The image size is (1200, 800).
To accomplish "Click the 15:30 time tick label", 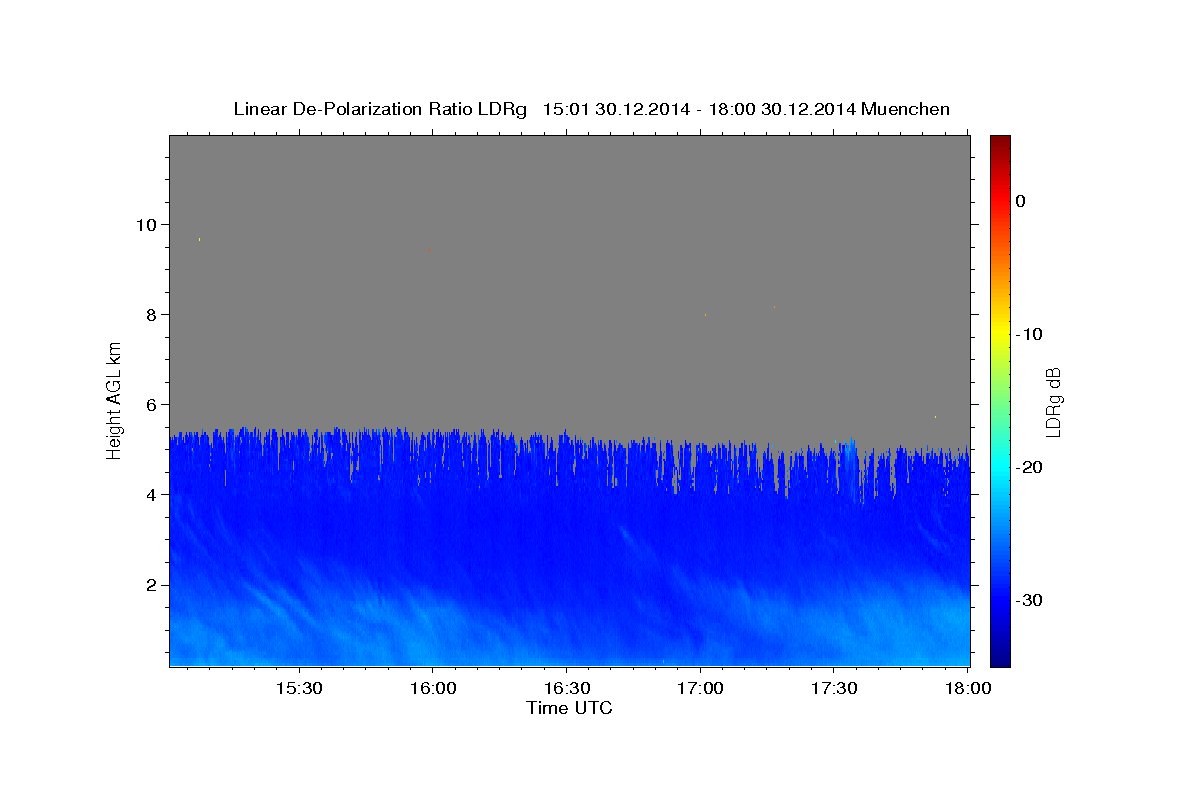I will click(298, 689).
